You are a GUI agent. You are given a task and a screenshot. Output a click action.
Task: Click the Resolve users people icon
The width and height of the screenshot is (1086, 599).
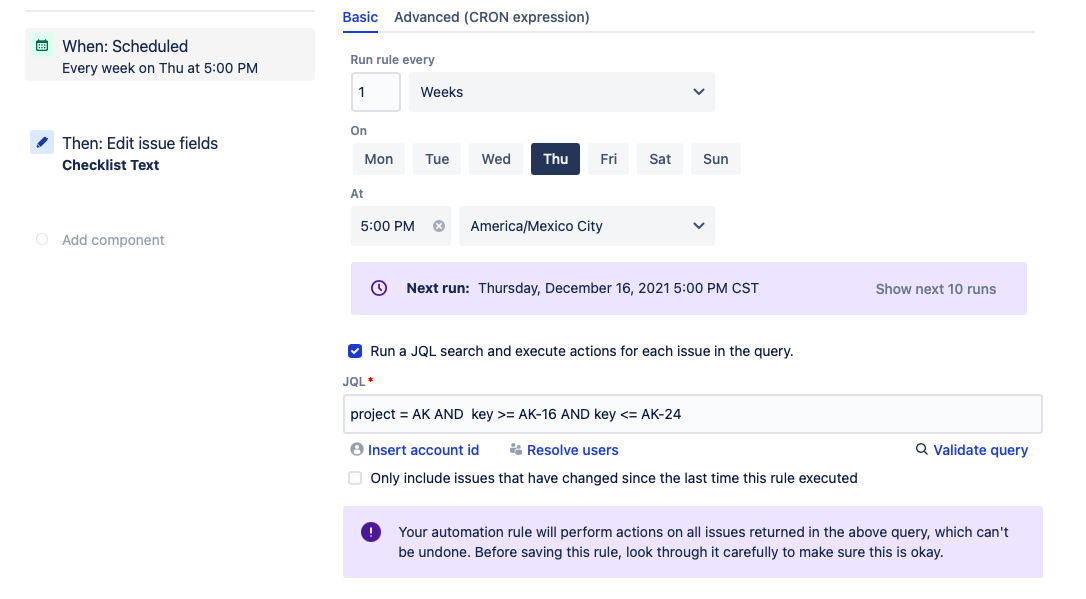pos(516,450)
